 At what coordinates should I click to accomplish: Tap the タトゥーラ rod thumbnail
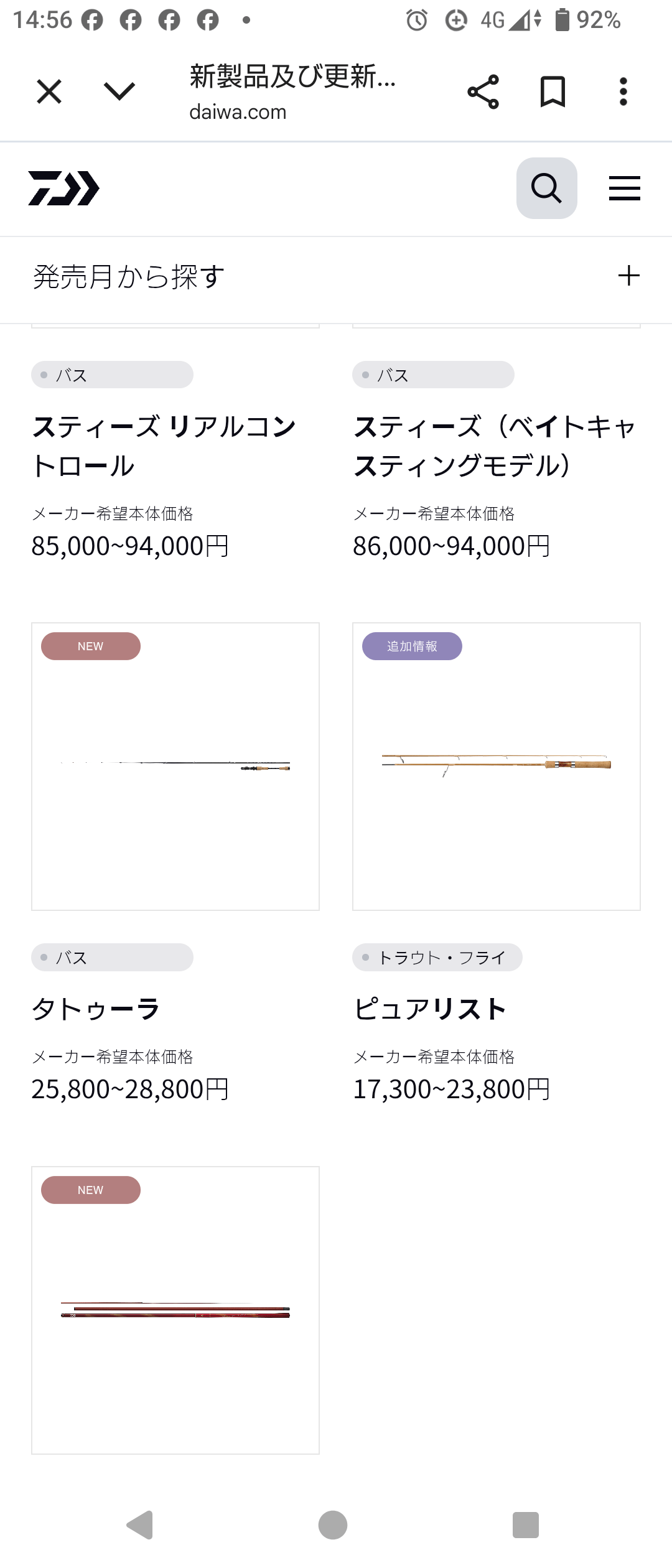pyautogui.click(x=175, y=766)
